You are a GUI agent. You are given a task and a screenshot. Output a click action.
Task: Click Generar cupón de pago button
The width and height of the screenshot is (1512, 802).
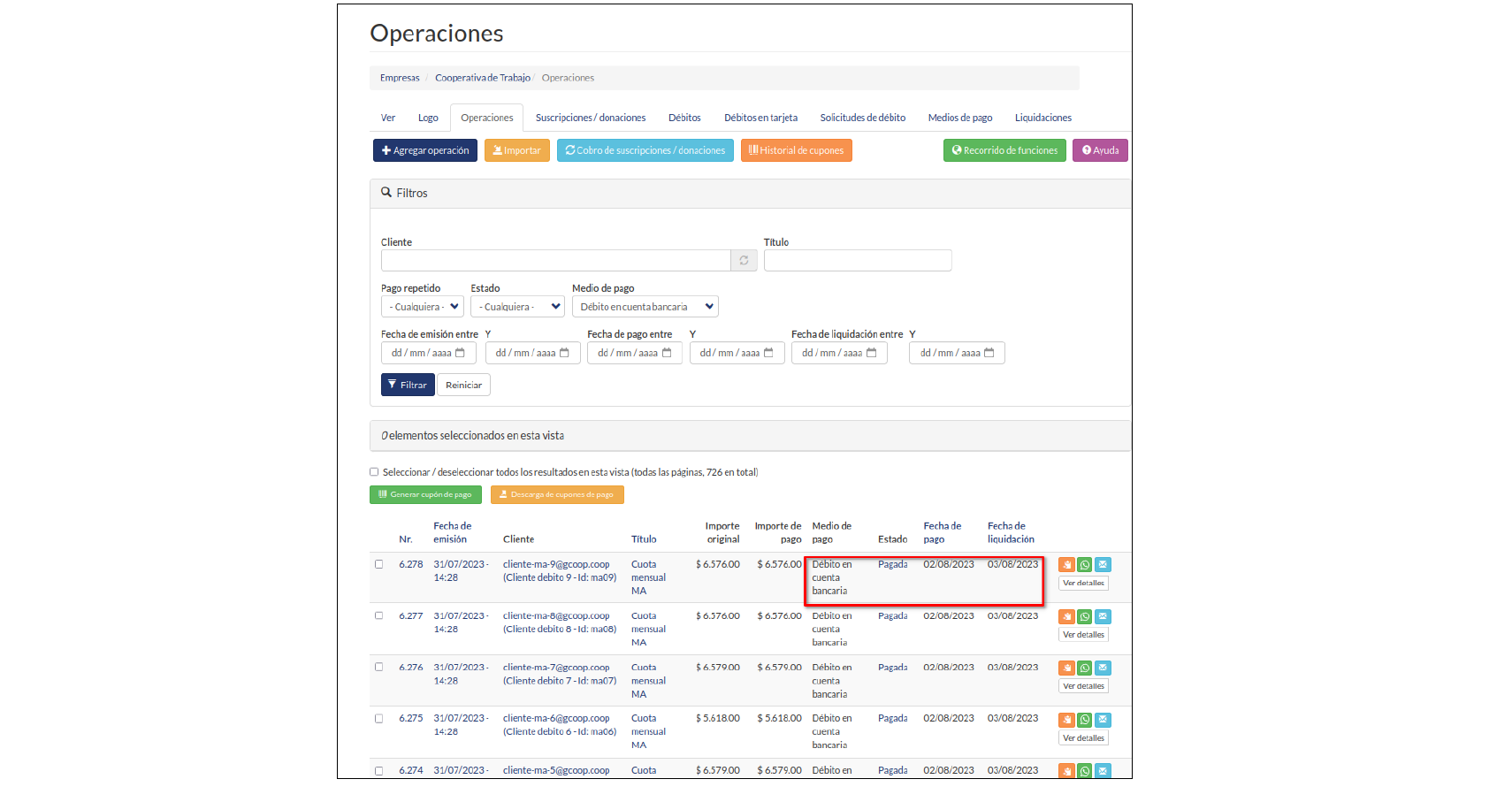[425, 494]
